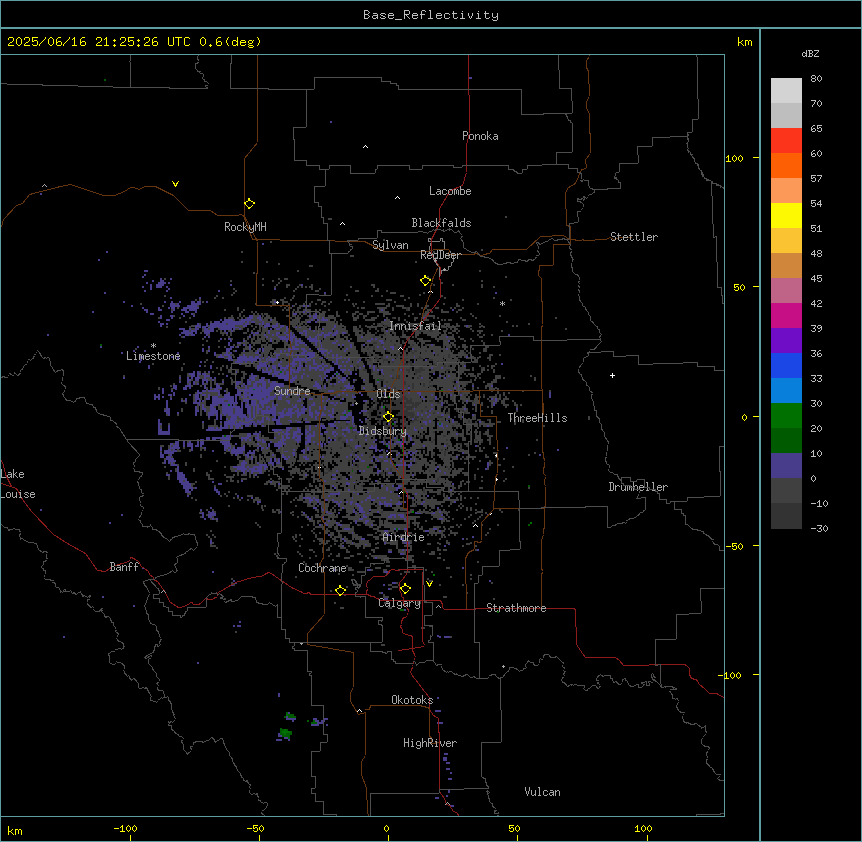Click the HighRiver label

(x=430, y=743)
